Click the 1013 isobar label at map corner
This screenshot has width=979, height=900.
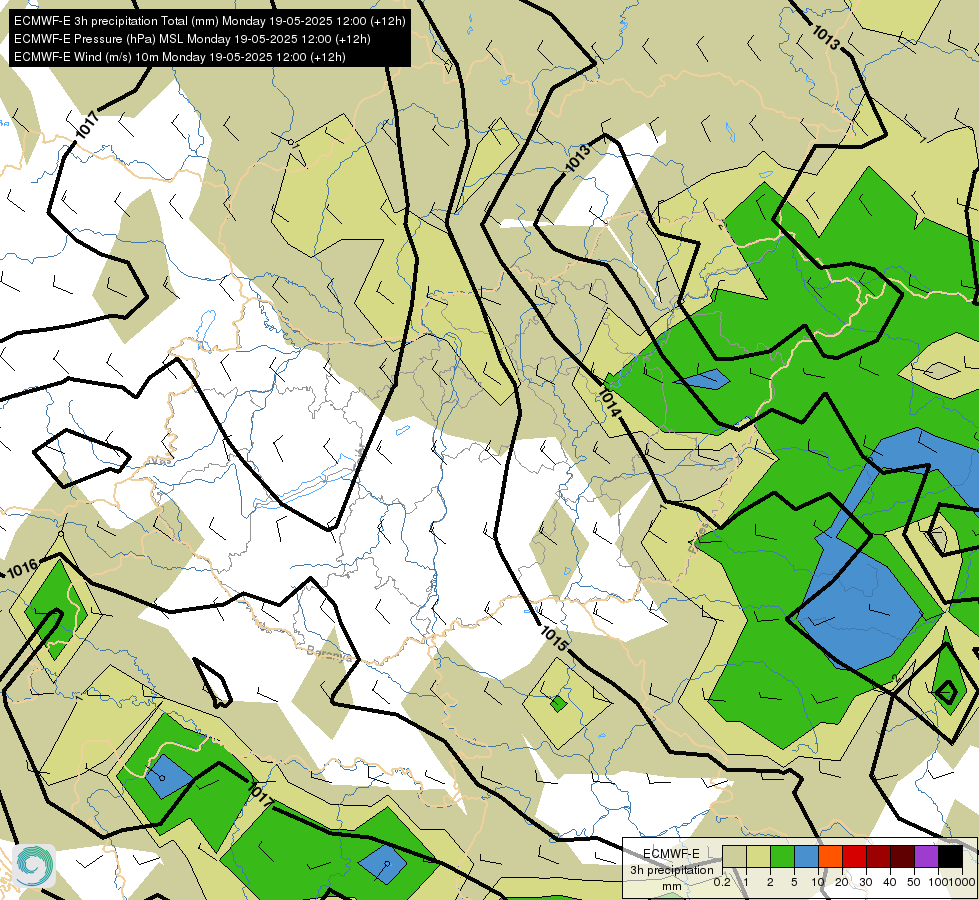(826, 37)
